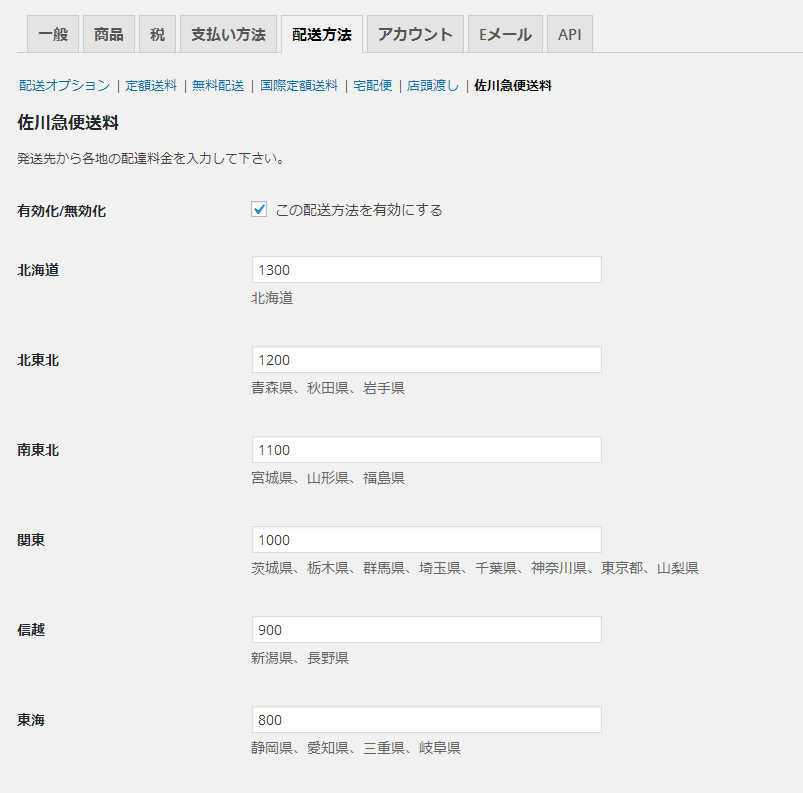Click the 北海道 rate field showing 1300
Viewport: 803px width, 793px height.
[427, 270]
